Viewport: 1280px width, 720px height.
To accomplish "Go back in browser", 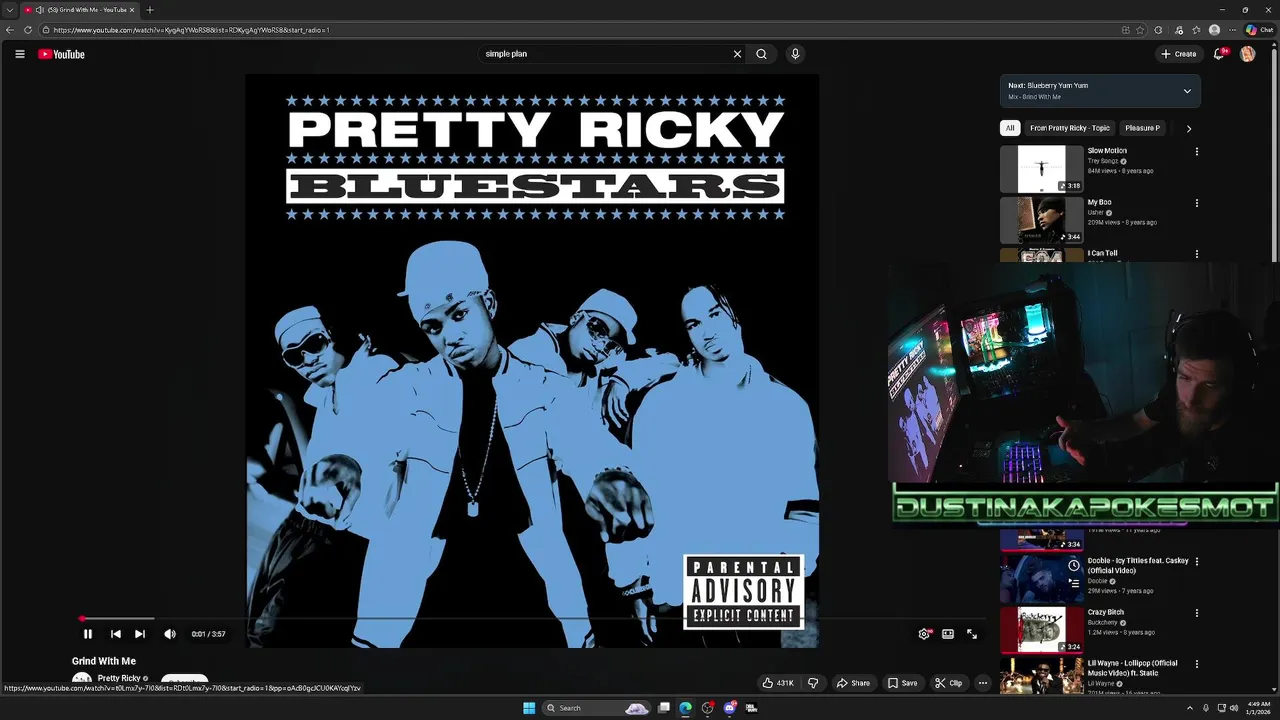I will [10, 30].
